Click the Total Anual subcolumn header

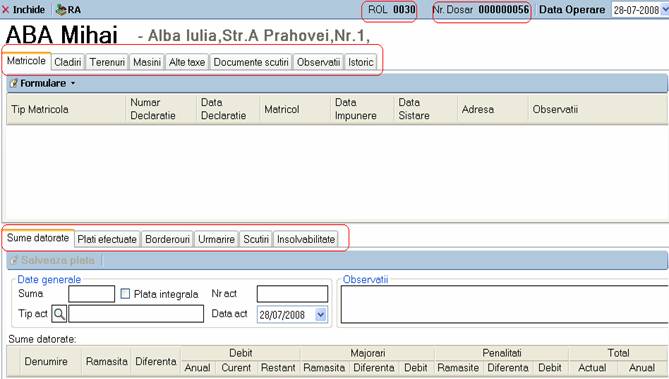642,367
